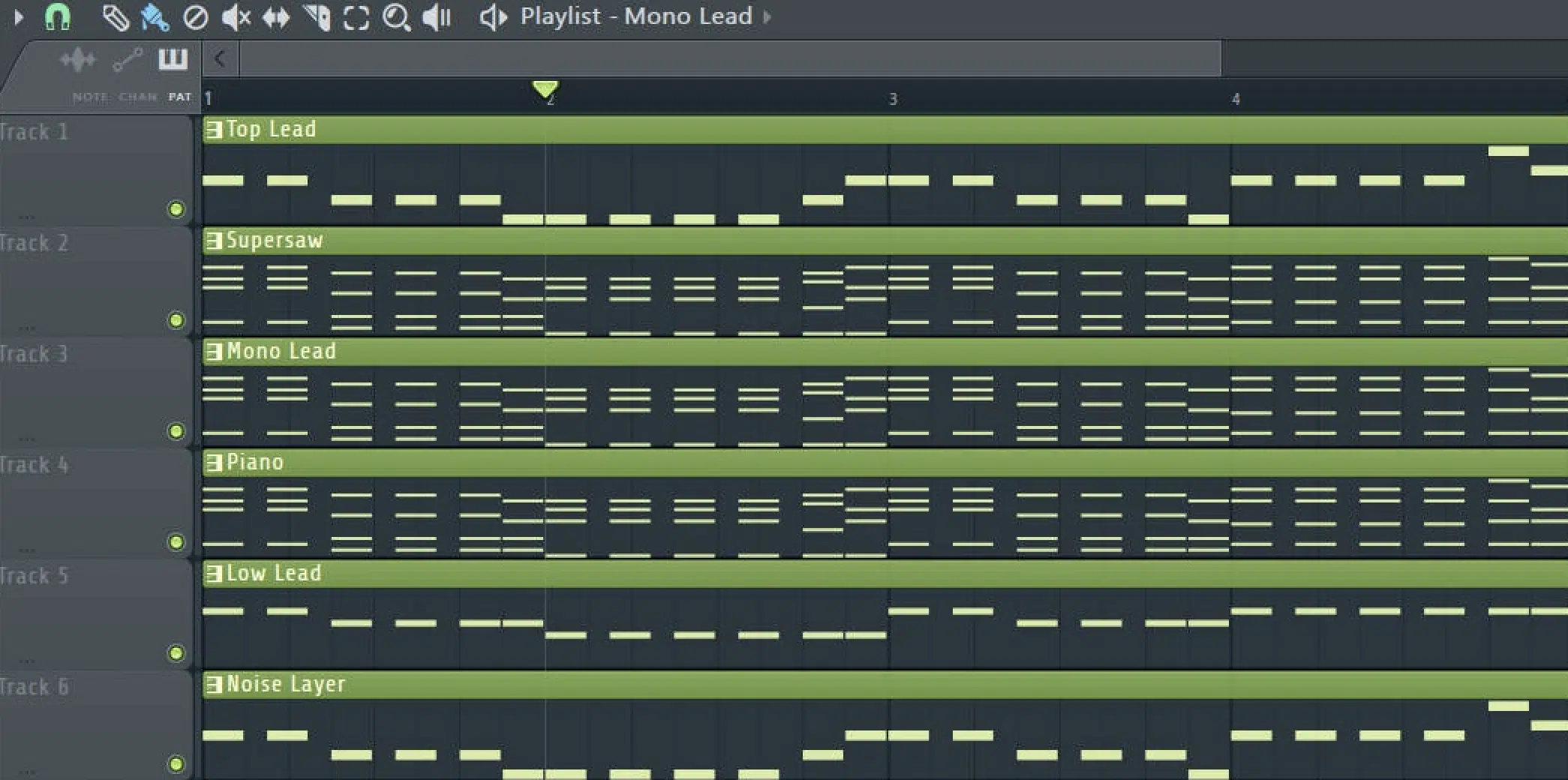Image resolution: width=1568 pixels, height=780 pixels.
Task: Select the Piano pattern clip title
Action: point(255,462)
